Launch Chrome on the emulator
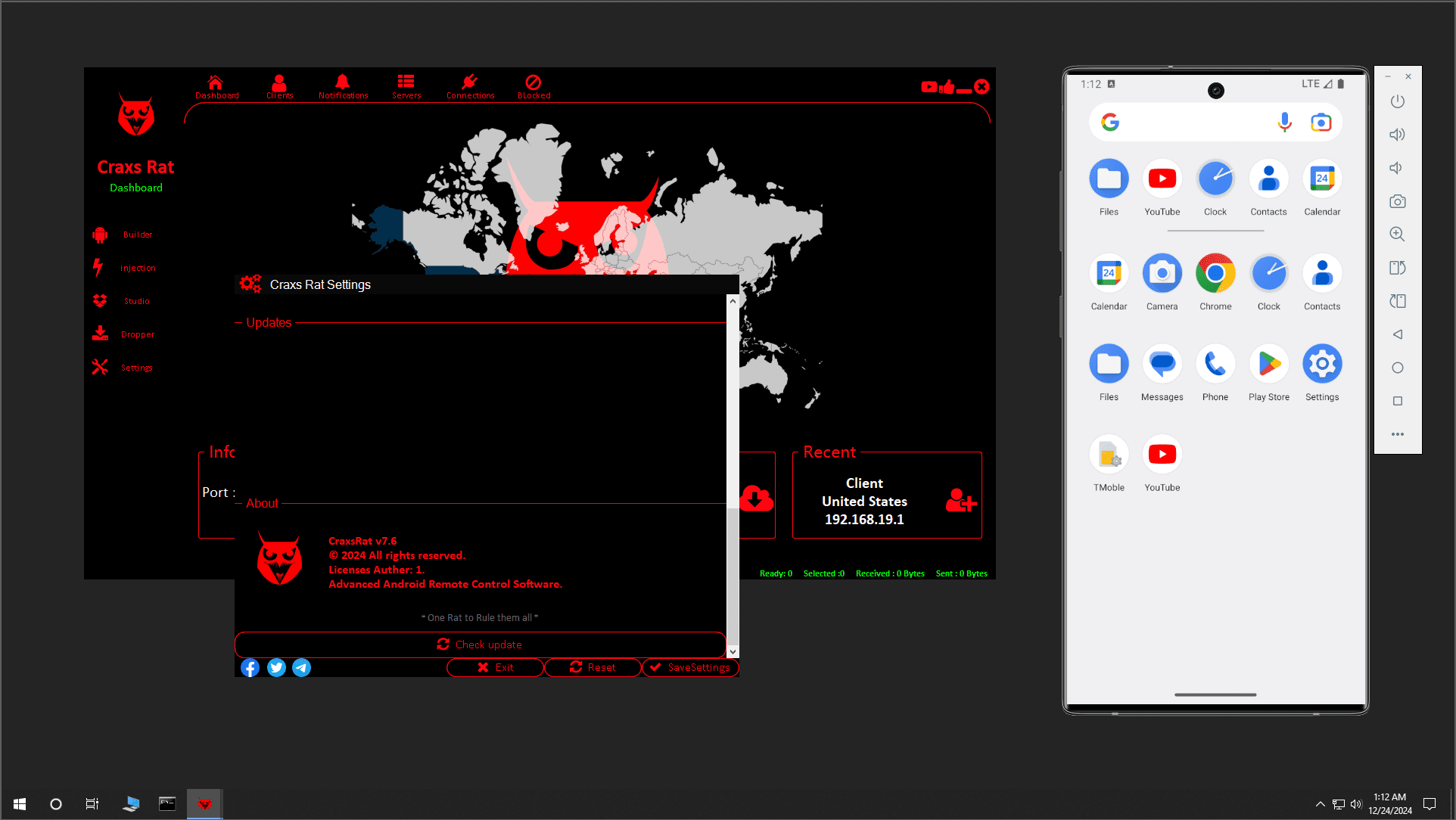The image size is (1456, 820). 1215,281
